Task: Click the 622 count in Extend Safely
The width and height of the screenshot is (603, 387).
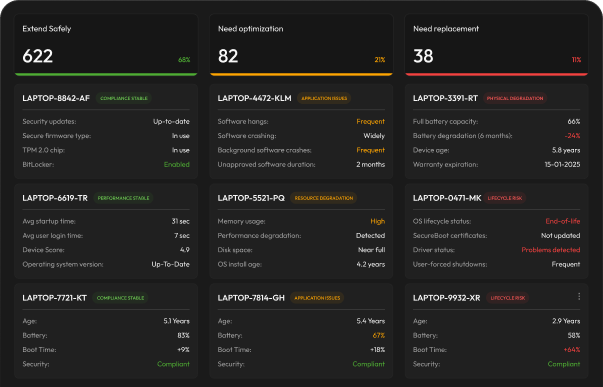Action: click(x=37, y=56)
